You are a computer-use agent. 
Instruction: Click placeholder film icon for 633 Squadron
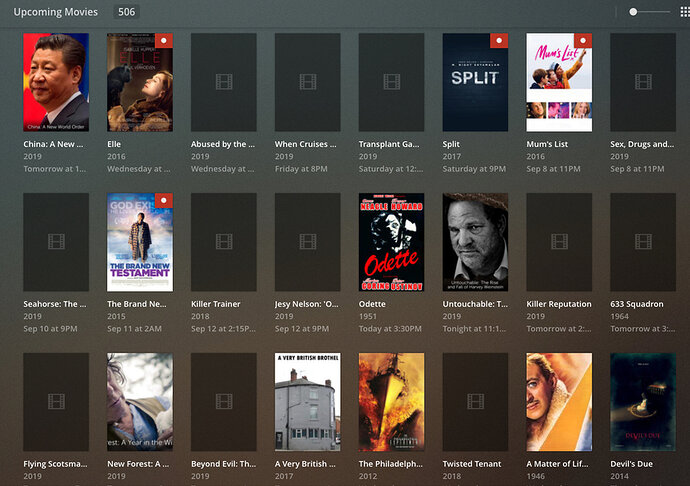643,242
